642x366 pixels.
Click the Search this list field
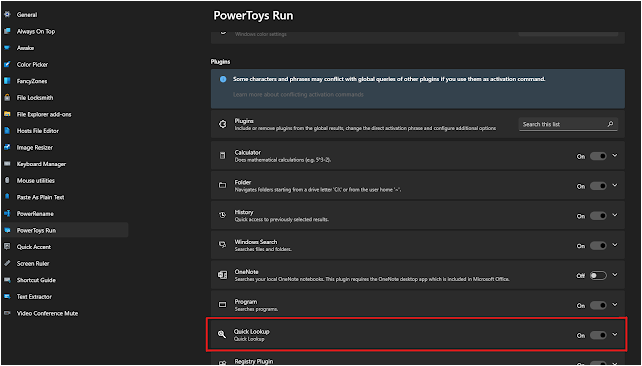(x=568, y=124)
